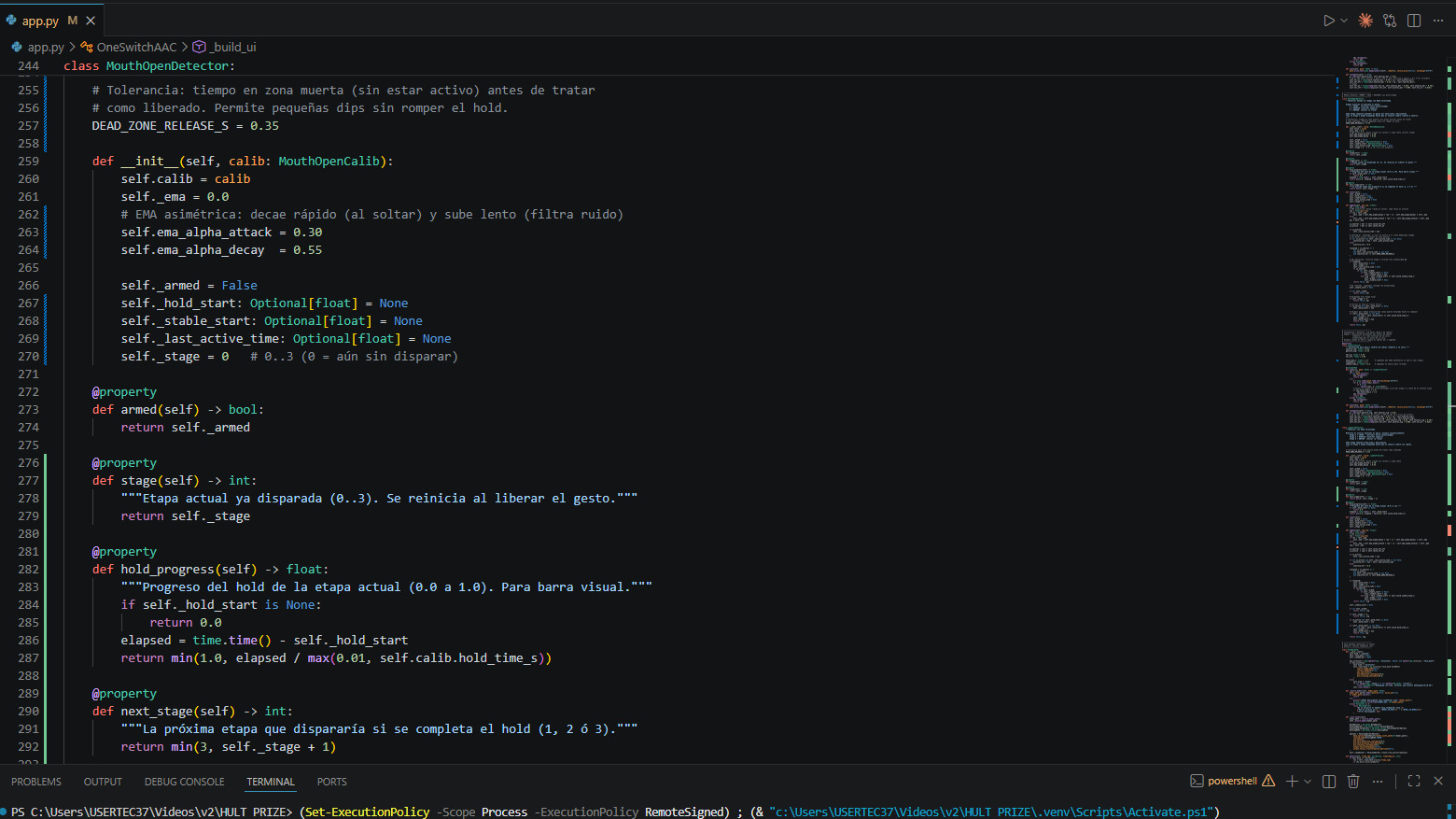
Task: Kill the terminal with trash icon
Action: [1353, 781]
